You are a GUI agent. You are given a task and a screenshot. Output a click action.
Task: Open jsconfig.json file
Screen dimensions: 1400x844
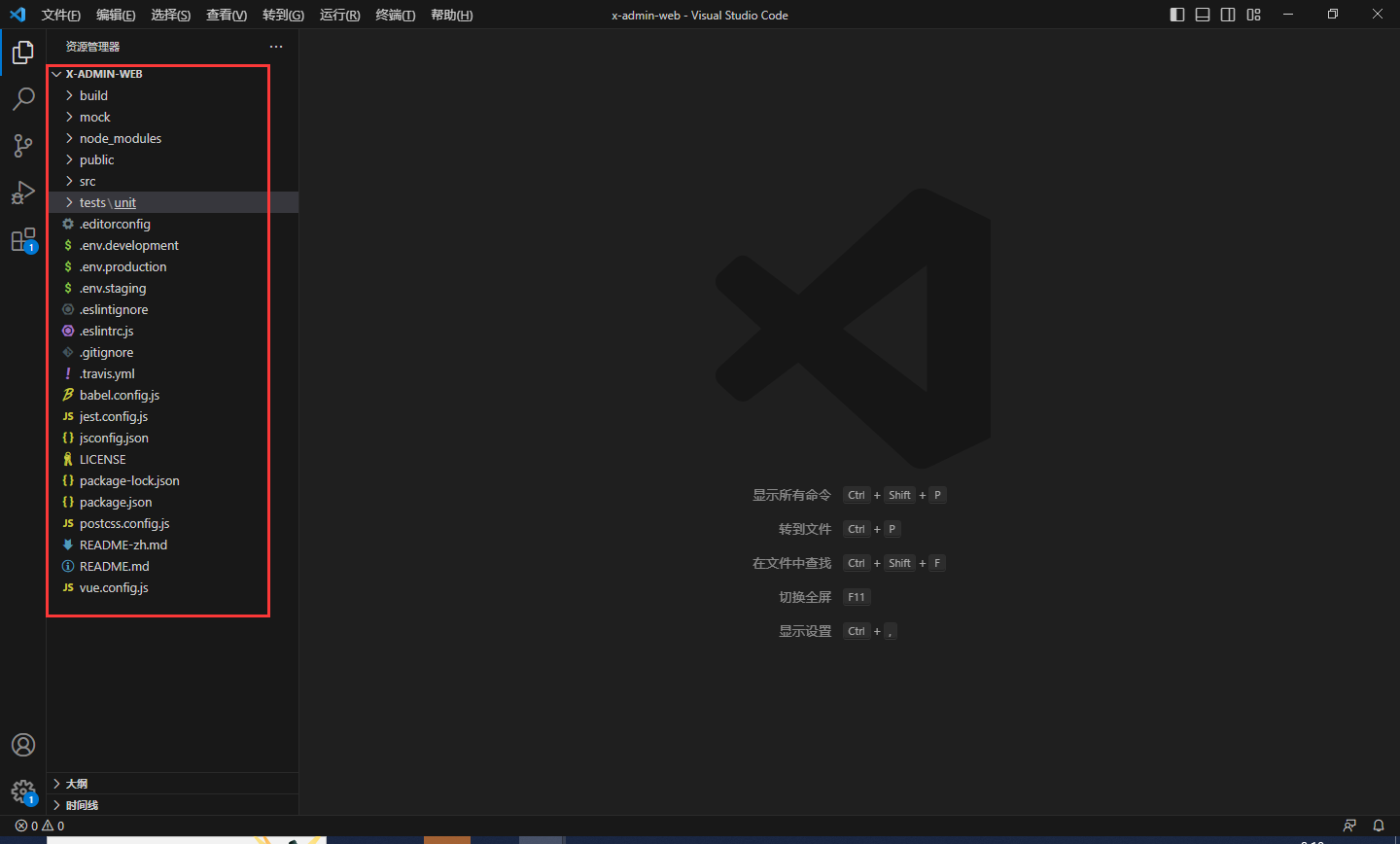173,438
